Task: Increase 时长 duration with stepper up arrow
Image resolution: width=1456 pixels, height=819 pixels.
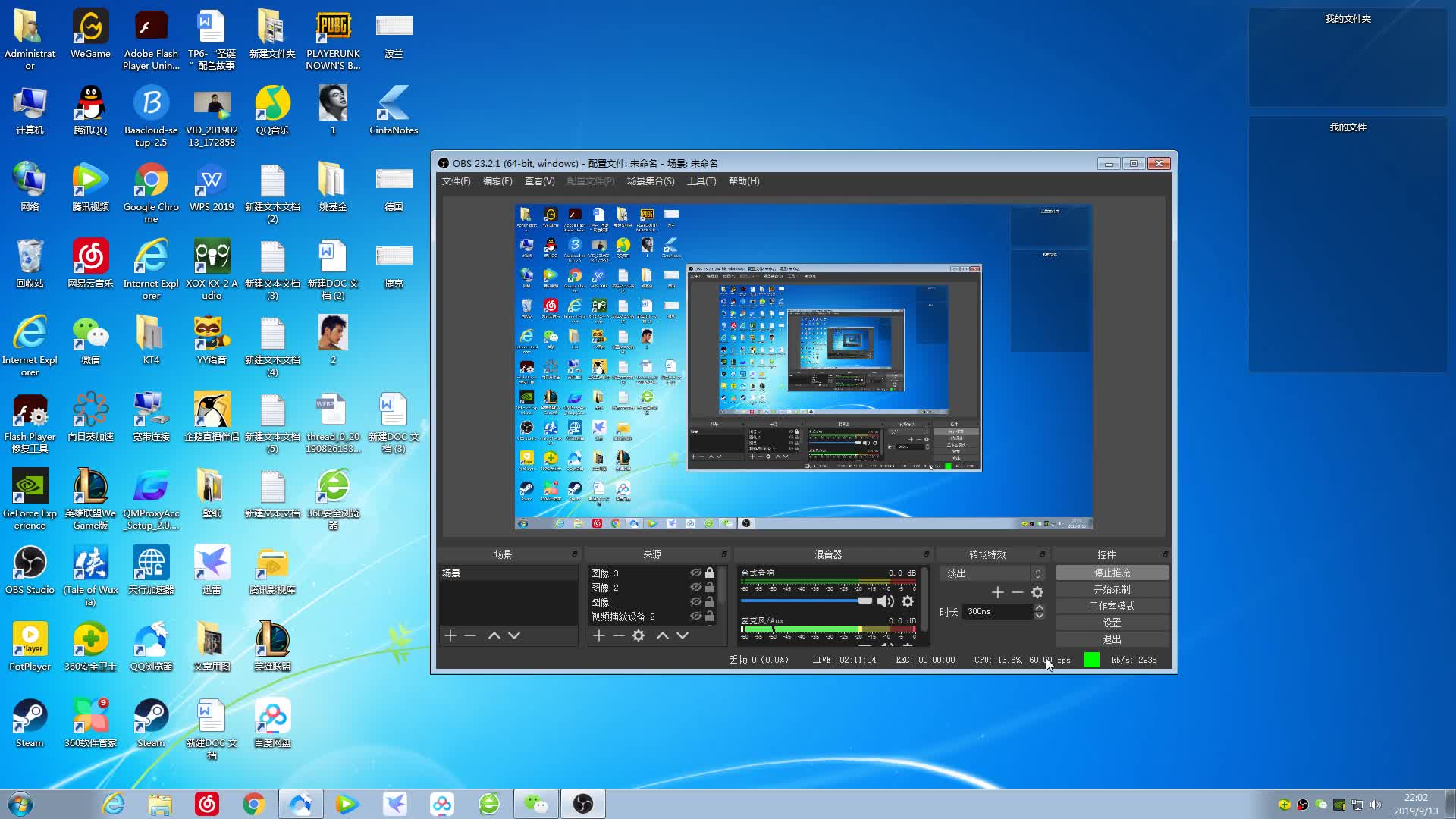Action: click(x=1040, y=607)
